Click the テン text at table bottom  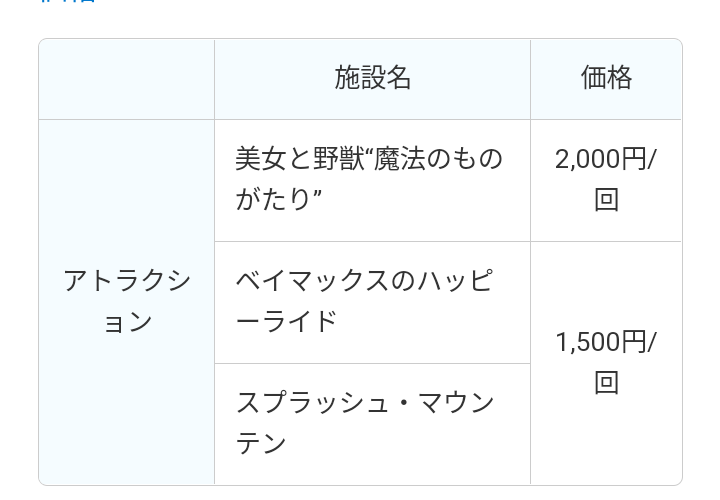[261, 444]
